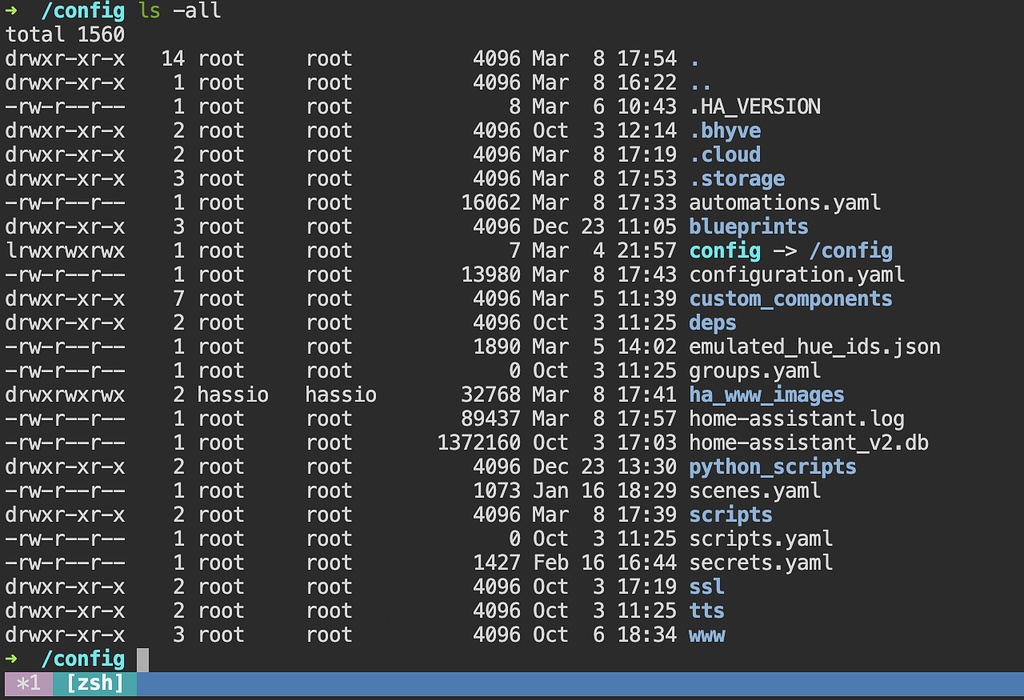Click the custom_components directory name
1024x700 pixels.
tap(790, 299)
